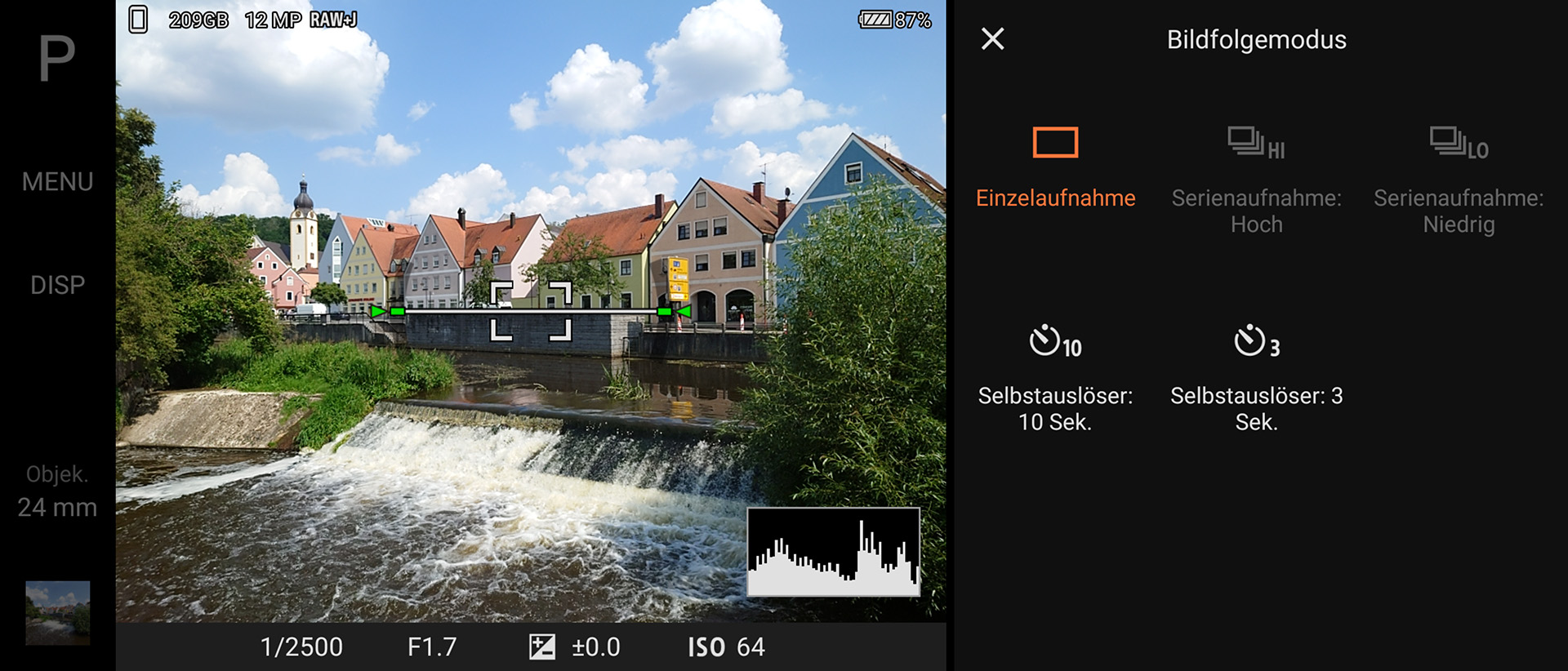Tap the ±0.0 exposure value

tap(596, 647)
